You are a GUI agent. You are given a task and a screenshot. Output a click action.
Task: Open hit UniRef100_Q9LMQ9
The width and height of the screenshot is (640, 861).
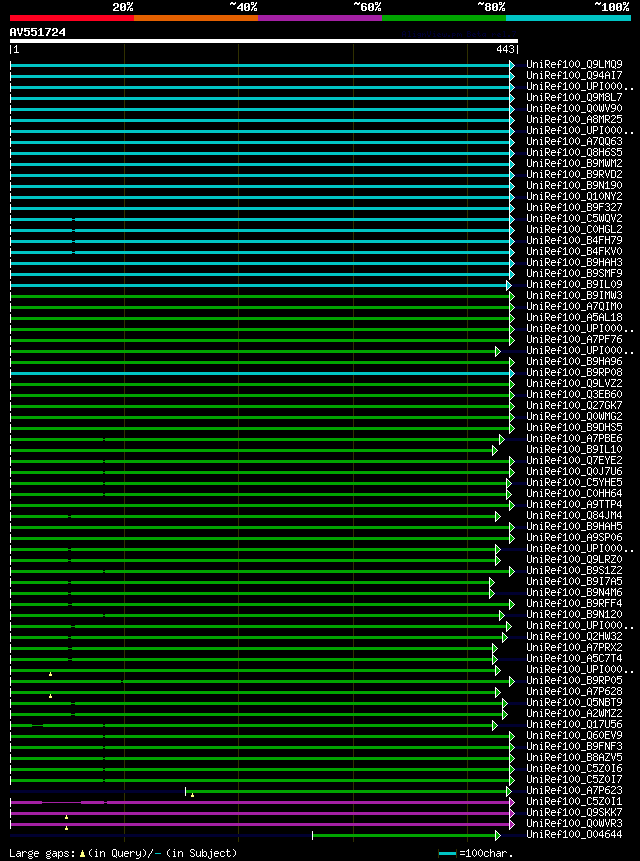coord(574,65)
